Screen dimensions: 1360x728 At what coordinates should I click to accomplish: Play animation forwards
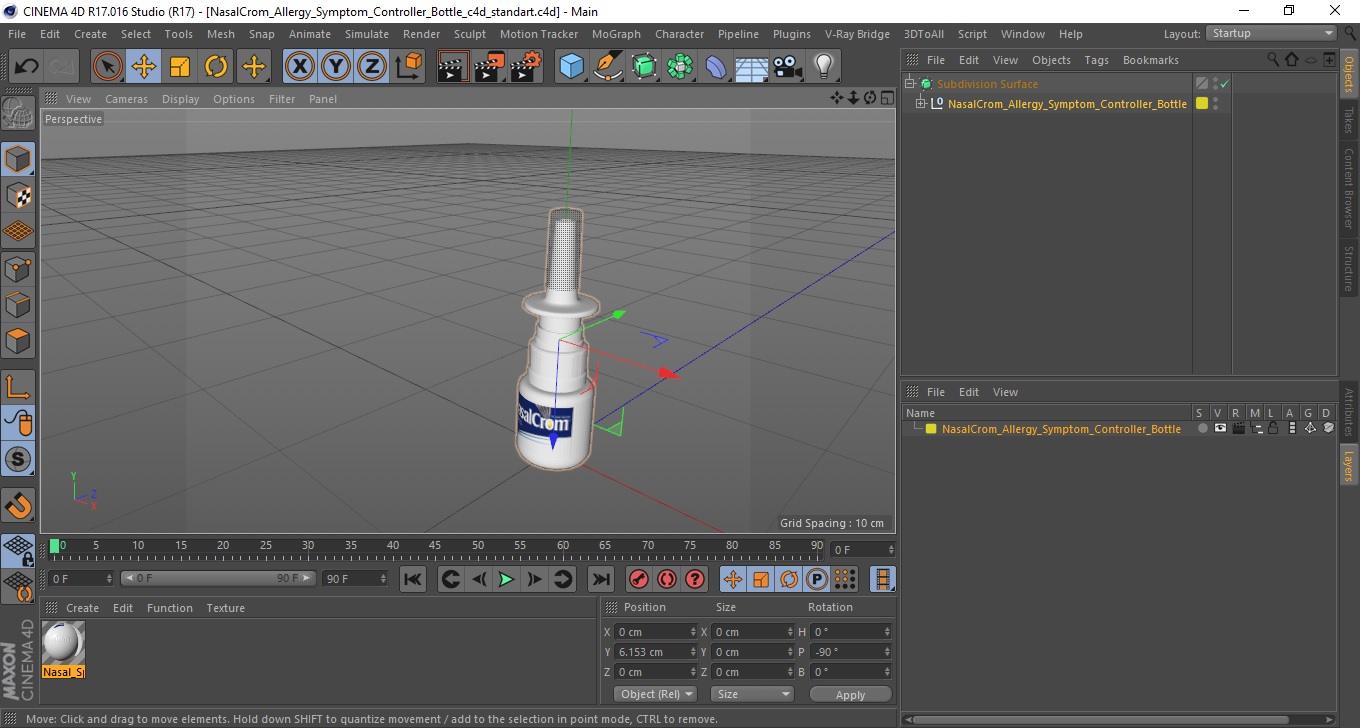pos(507,579)
